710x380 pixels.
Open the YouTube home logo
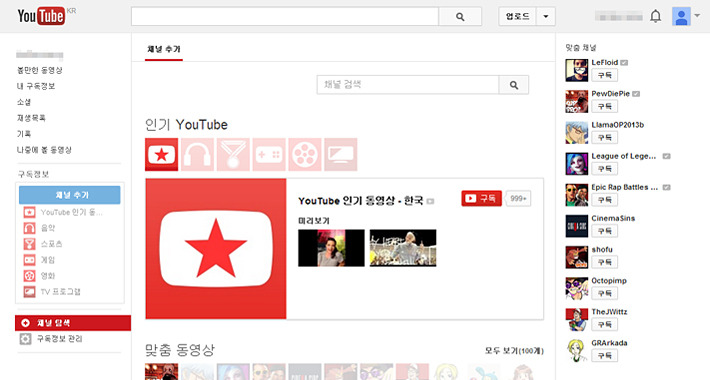[x=42, y=16]
